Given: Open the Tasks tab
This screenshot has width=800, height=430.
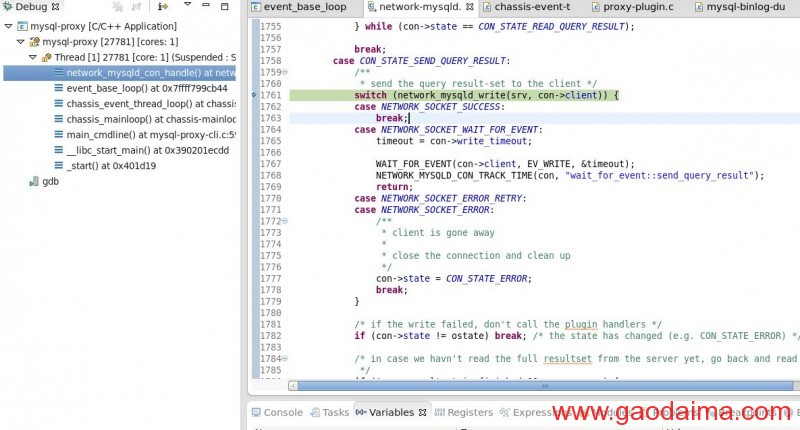Looking at the screenshot, I should click(x=330, y=412).
